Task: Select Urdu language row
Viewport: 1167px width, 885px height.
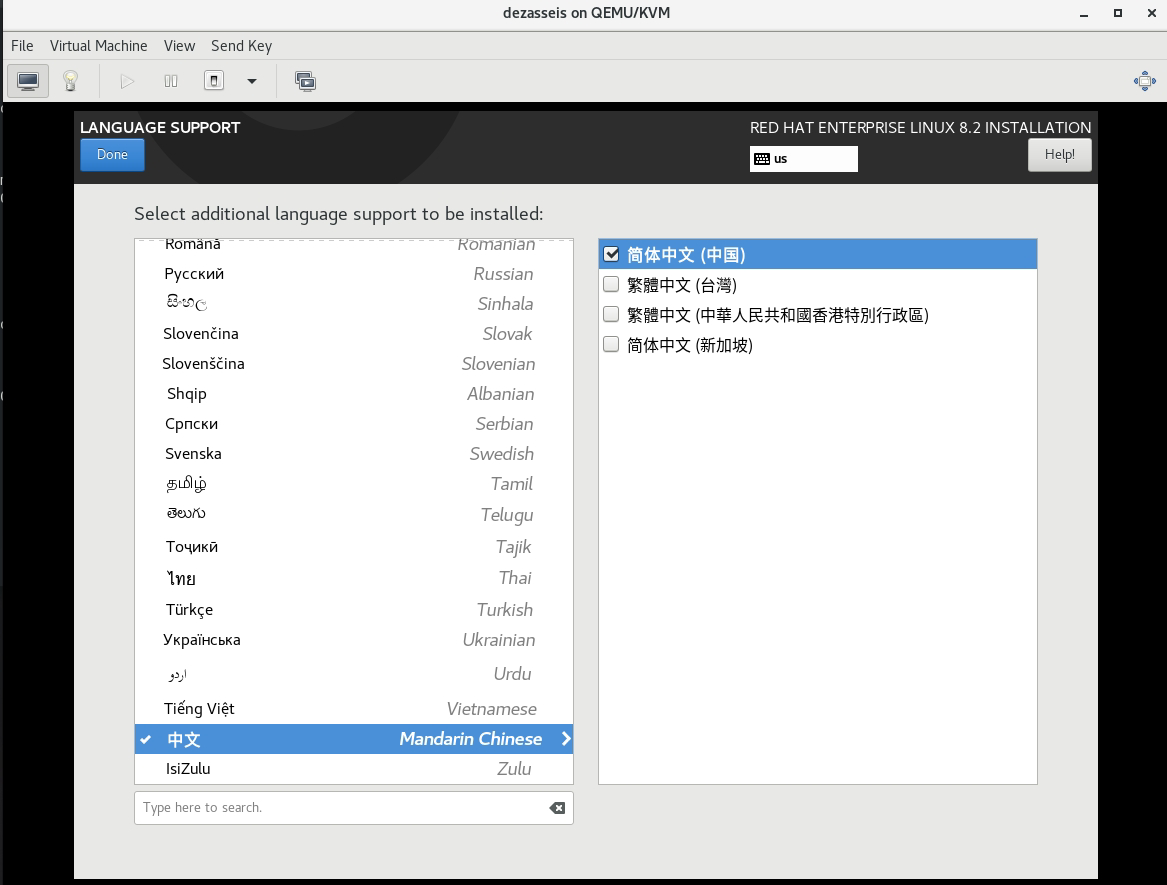Action: pyautogui.click(x=354, y=674)
